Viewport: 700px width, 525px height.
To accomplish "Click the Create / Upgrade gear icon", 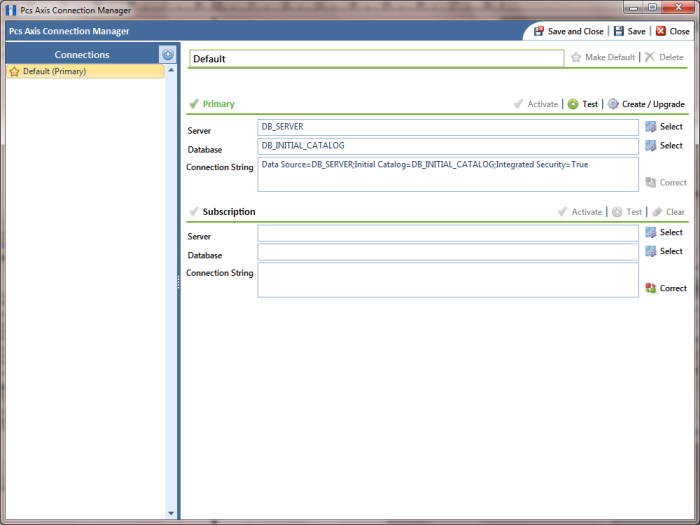I will pos(613,104).
